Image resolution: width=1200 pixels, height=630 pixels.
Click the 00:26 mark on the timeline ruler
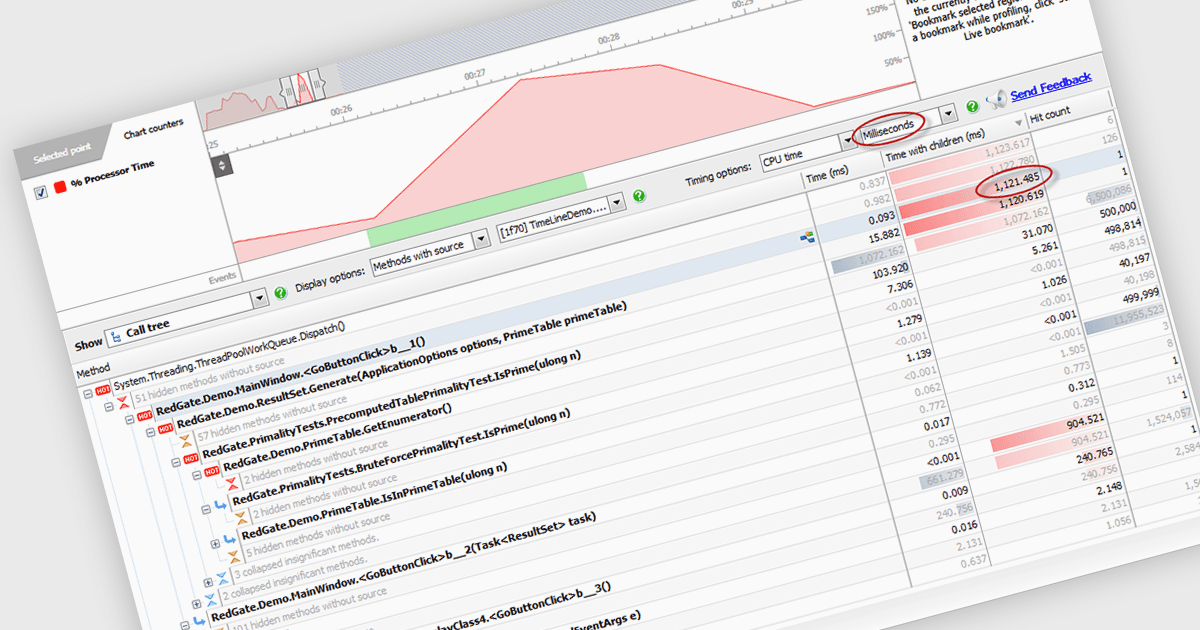click(341, 110)
